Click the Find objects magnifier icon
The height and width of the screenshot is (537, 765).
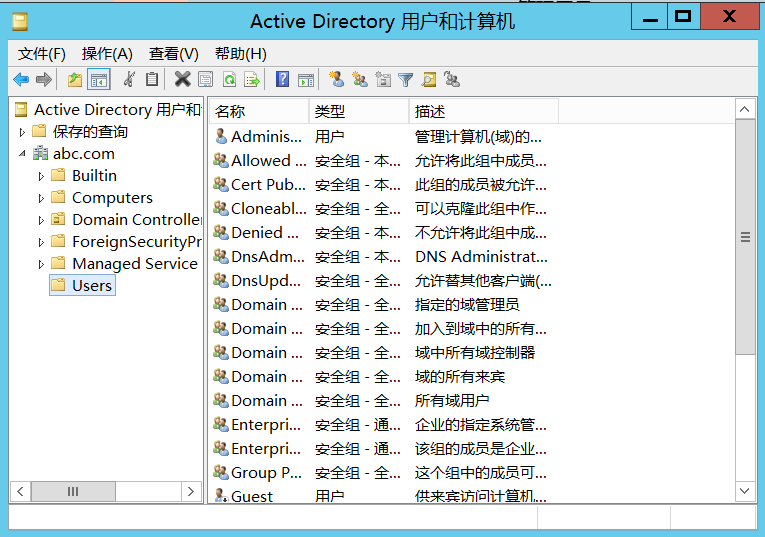pos(429,80)
